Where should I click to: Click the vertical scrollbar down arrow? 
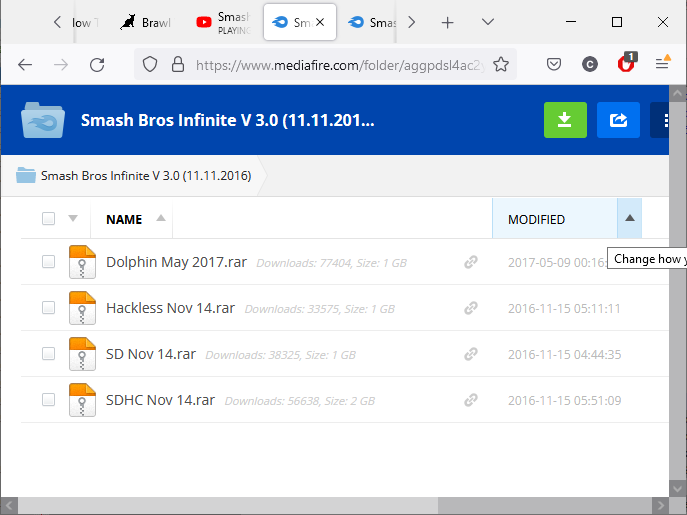pyautogui.click(x=677, y=489)
